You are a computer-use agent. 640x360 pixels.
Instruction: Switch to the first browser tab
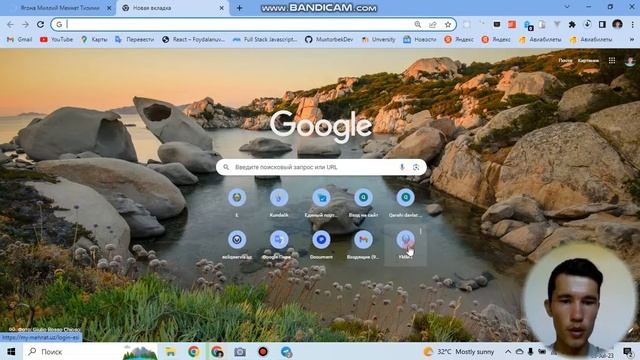59,8
